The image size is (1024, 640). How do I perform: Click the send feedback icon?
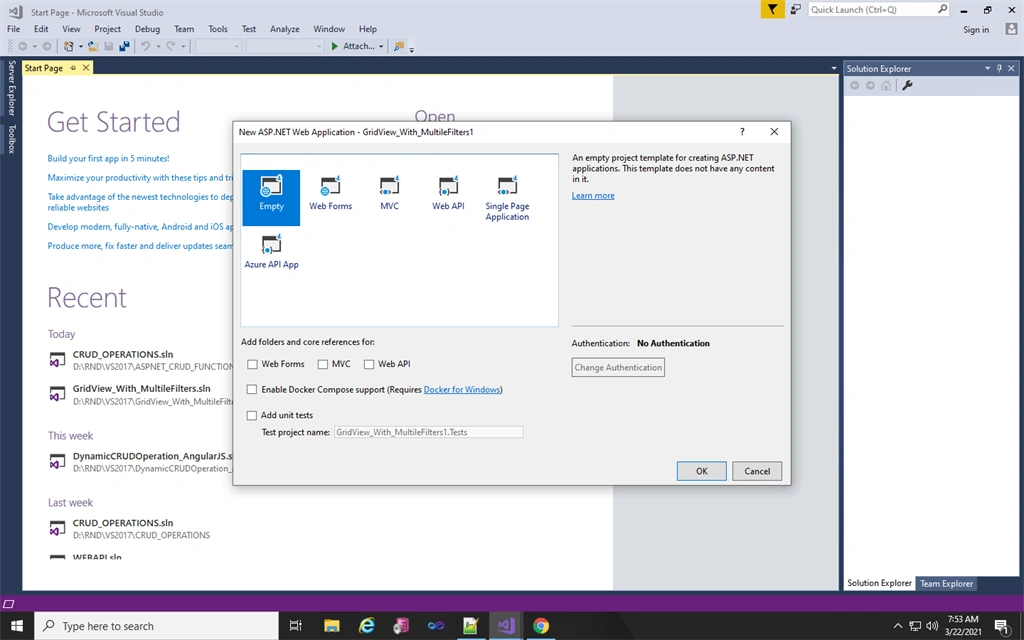(795, 9)
